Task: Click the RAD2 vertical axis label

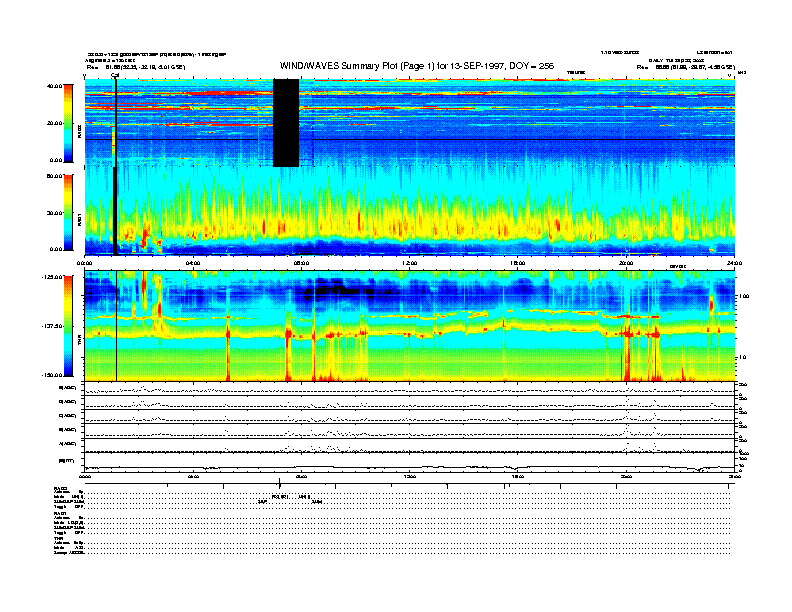Action: (79, 133)
